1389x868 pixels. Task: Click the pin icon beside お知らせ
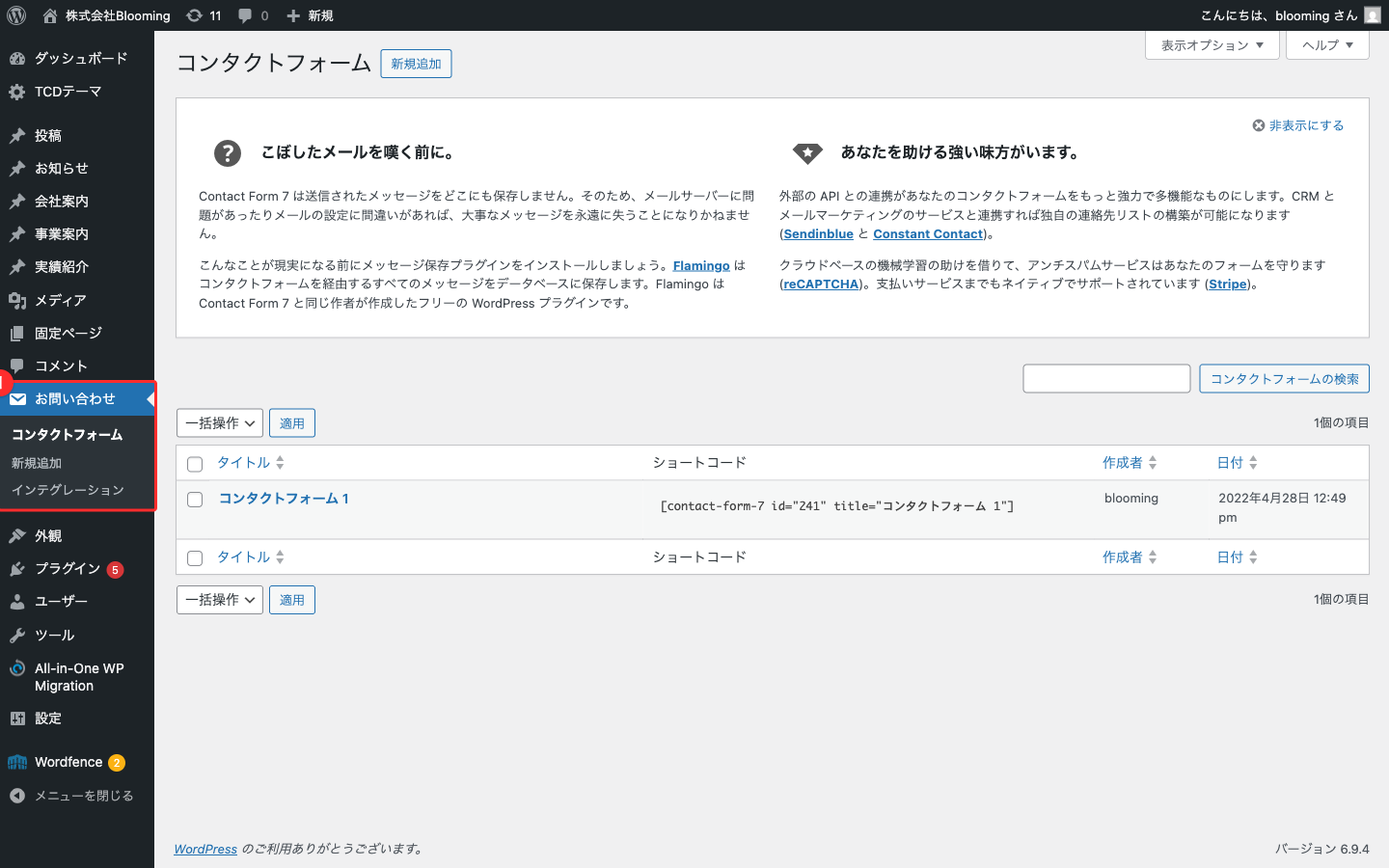[17, 169]
